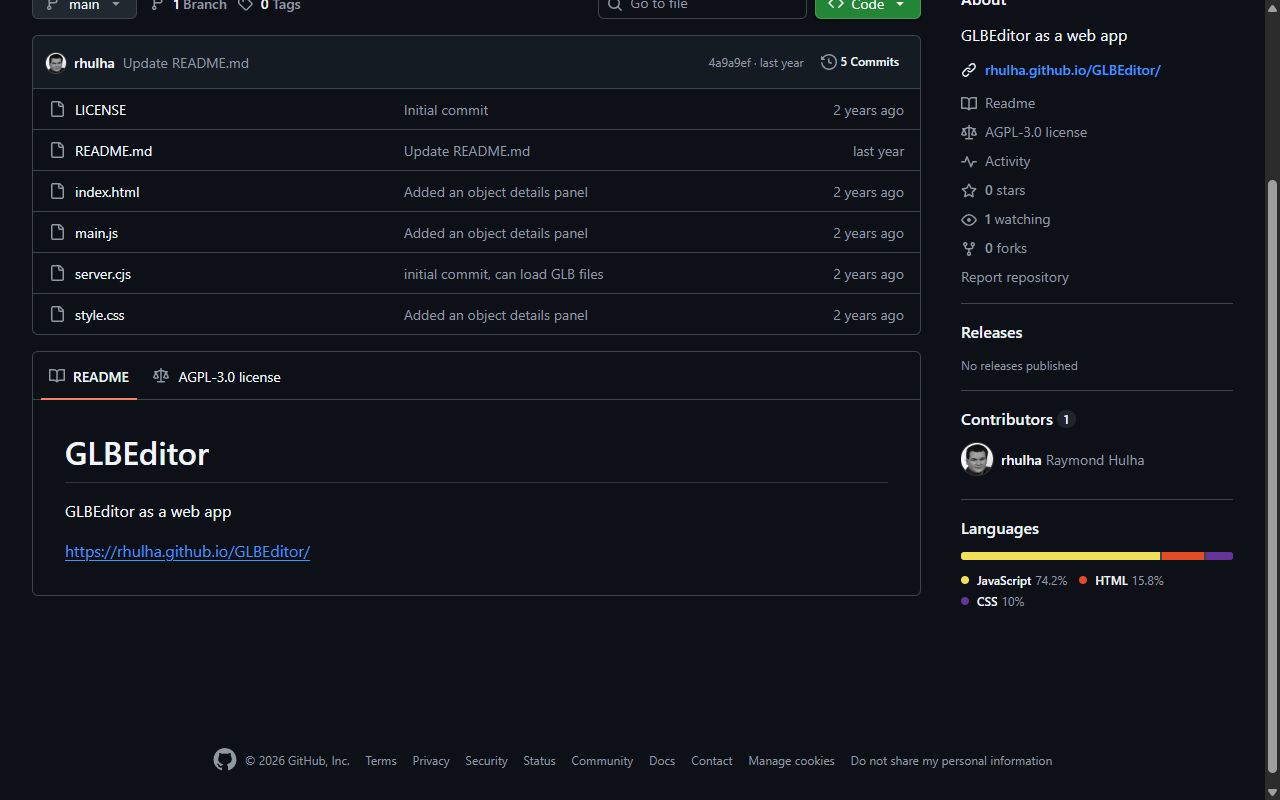
Task: Open the Docs link in the footer
Action: point(662,761)
